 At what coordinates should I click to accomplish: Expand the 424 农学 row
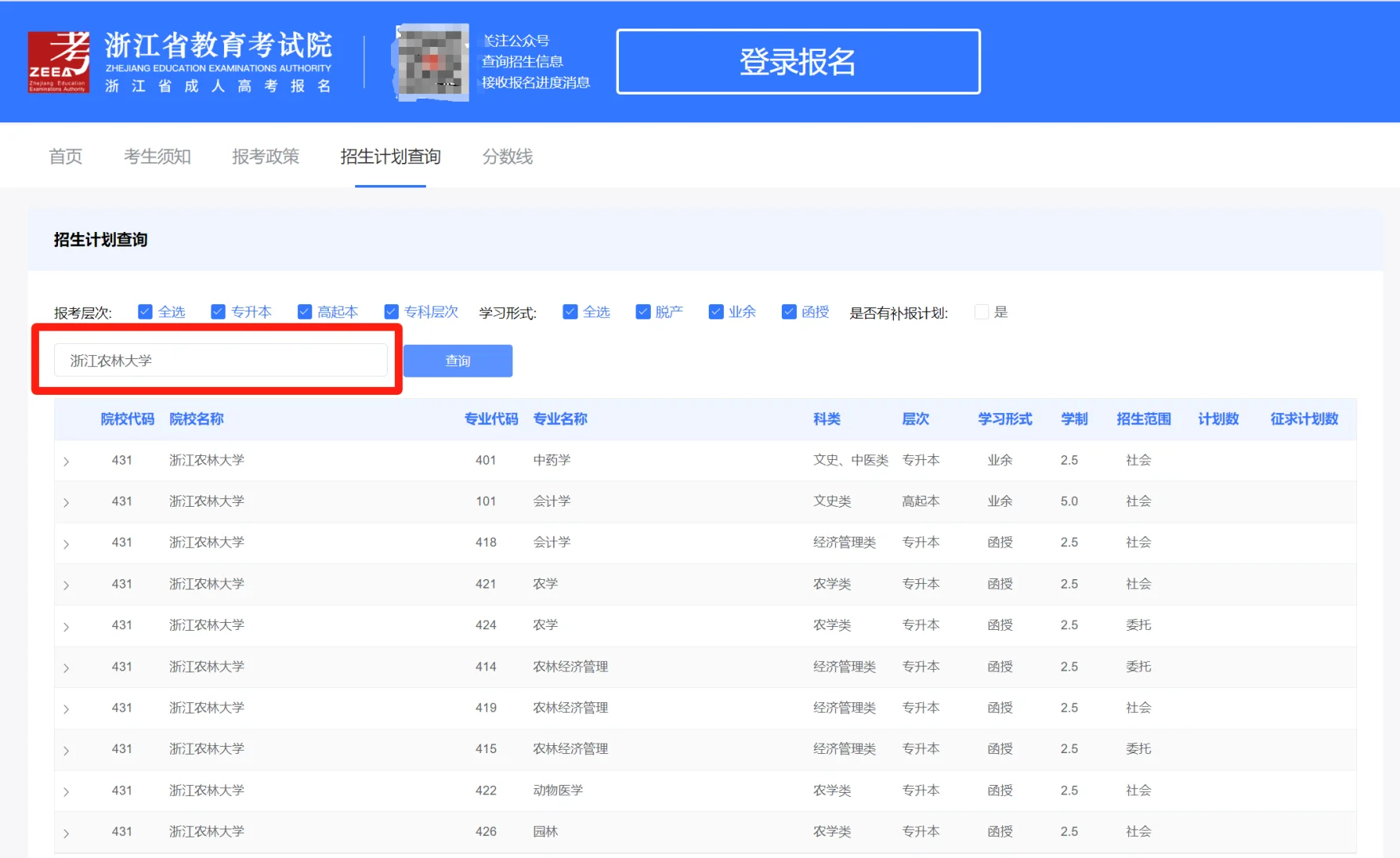tap(66, 627)
